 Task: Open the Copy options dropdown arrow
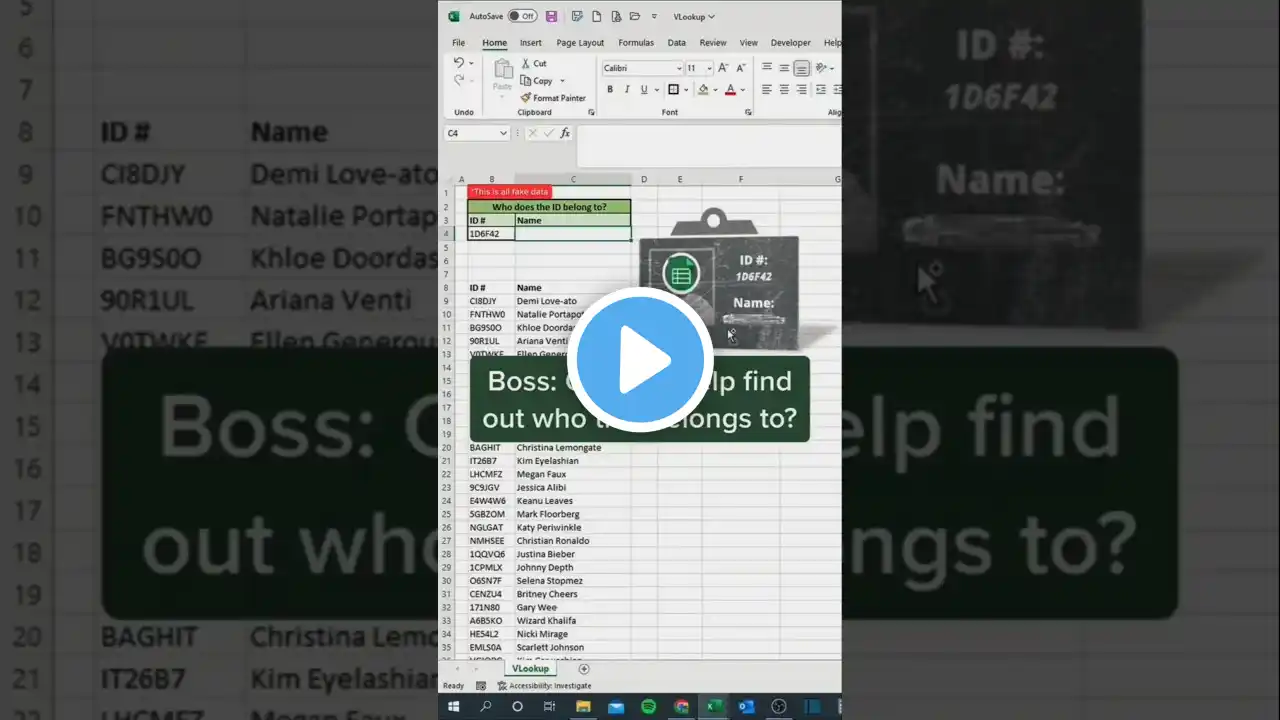562,81
